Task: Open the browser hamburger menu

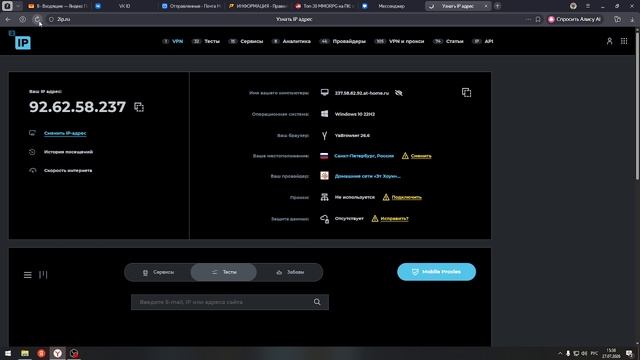Action: pyautogui.click(x=588, y=6)
